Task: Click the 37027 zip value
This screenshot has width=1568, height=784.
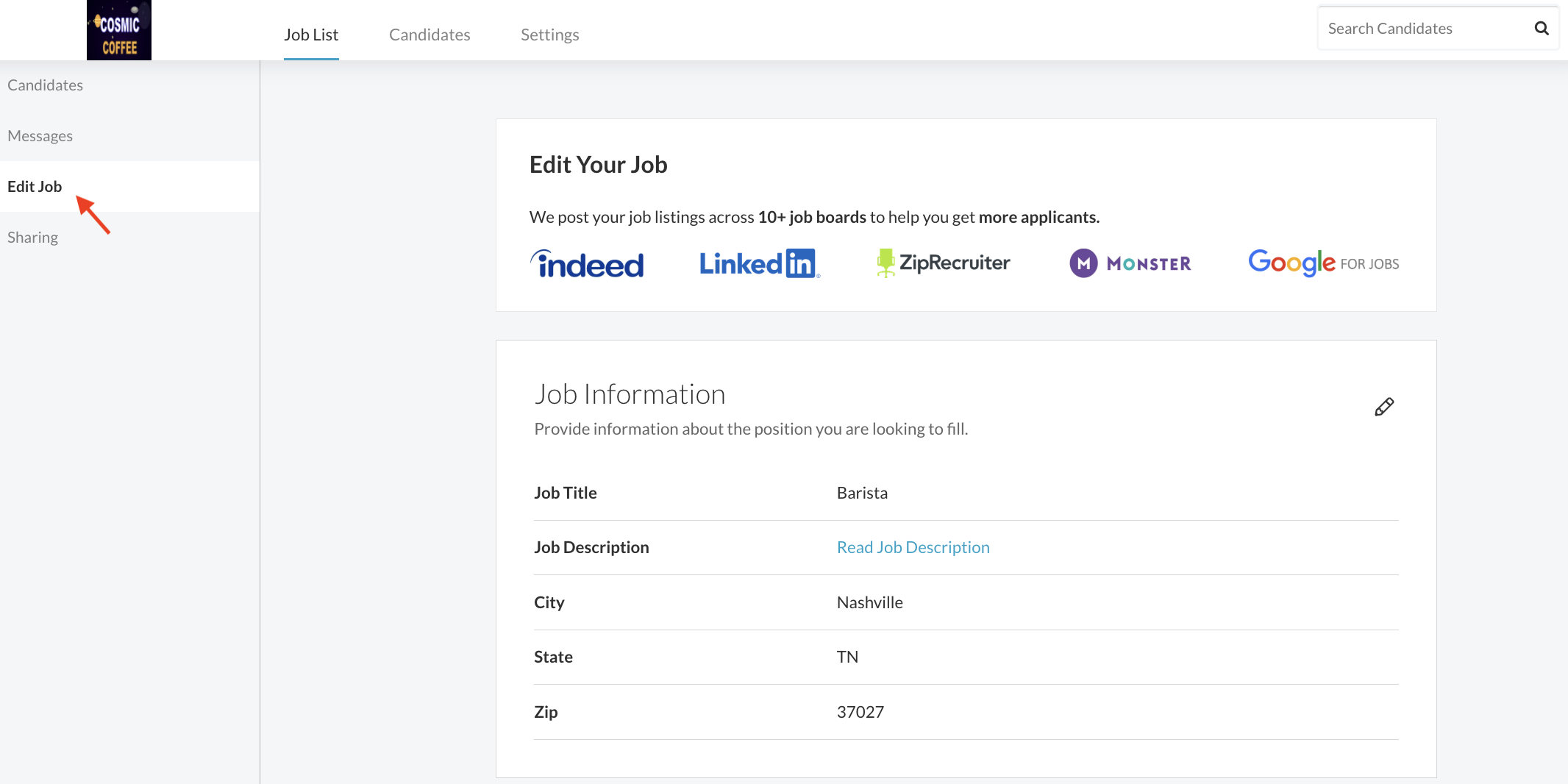Action: click(x=860, y=712)
